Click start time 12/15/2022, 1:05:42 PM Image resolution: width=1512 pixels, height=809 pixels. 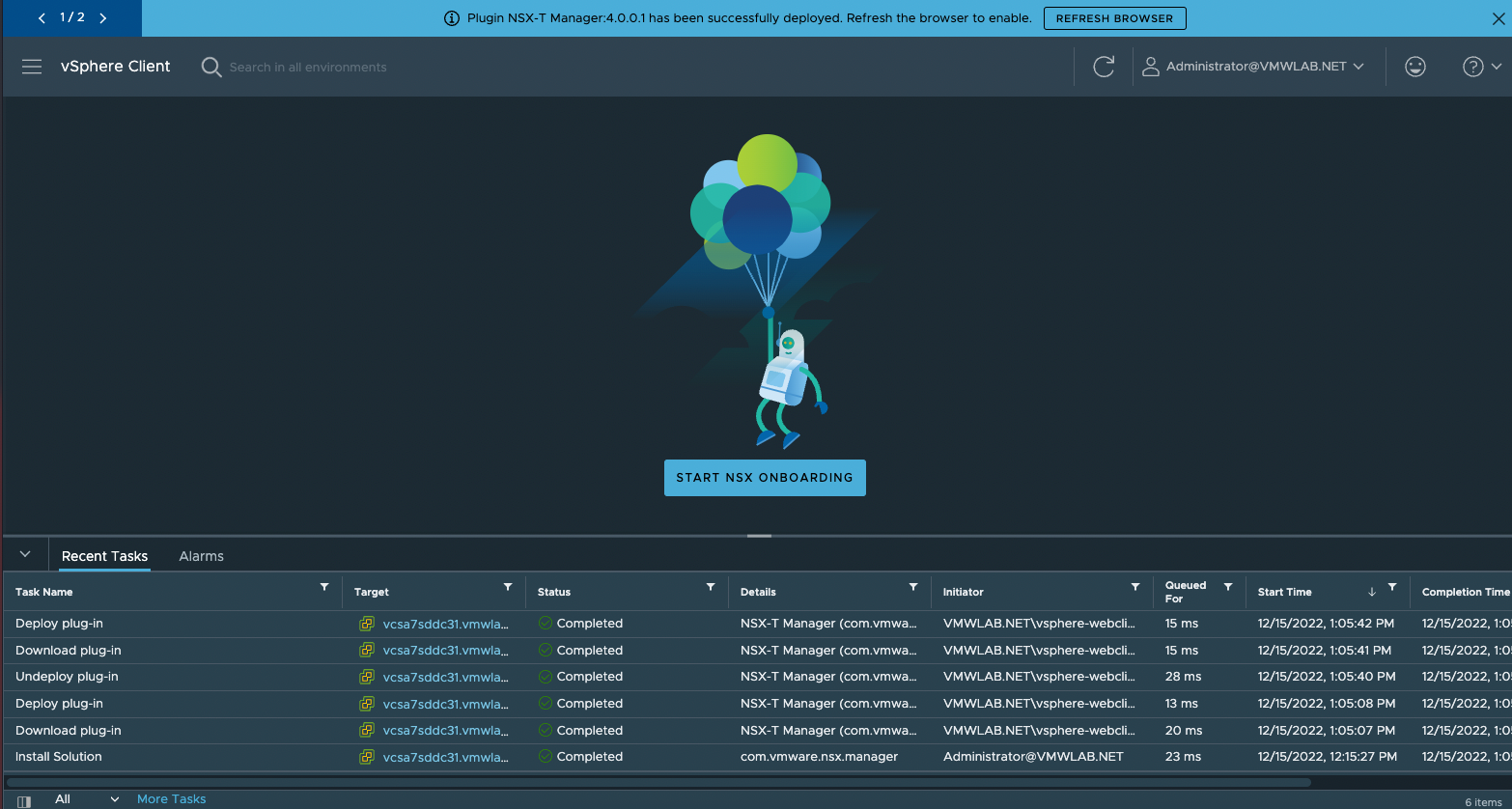pyautogui.click(x=1326, y=624)
